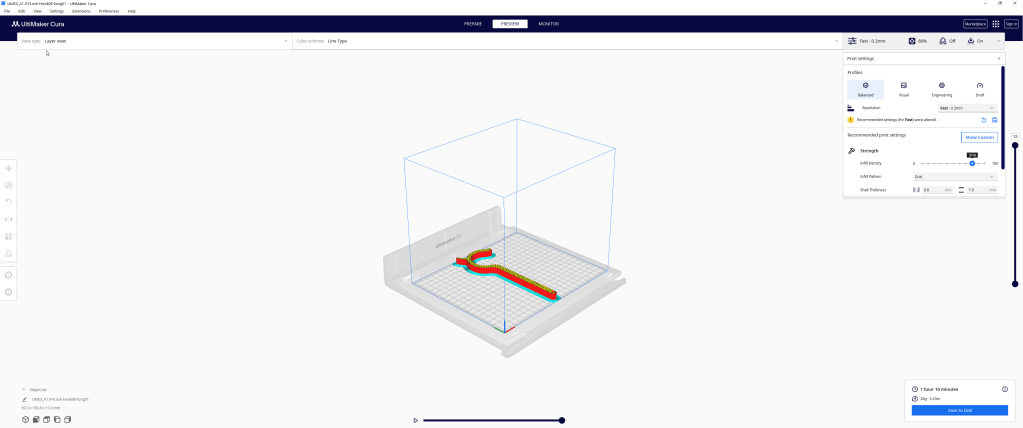Select the Visual profile icon
The width and height of the screenshot is (1023, 428).
click(903, 86)
